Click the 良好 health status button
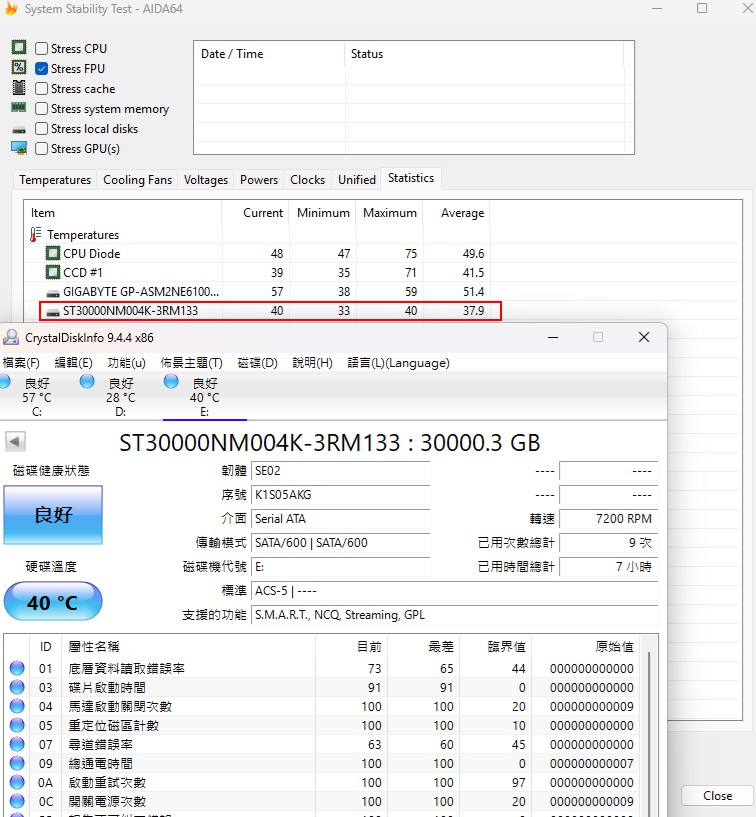 pos(53,515)
